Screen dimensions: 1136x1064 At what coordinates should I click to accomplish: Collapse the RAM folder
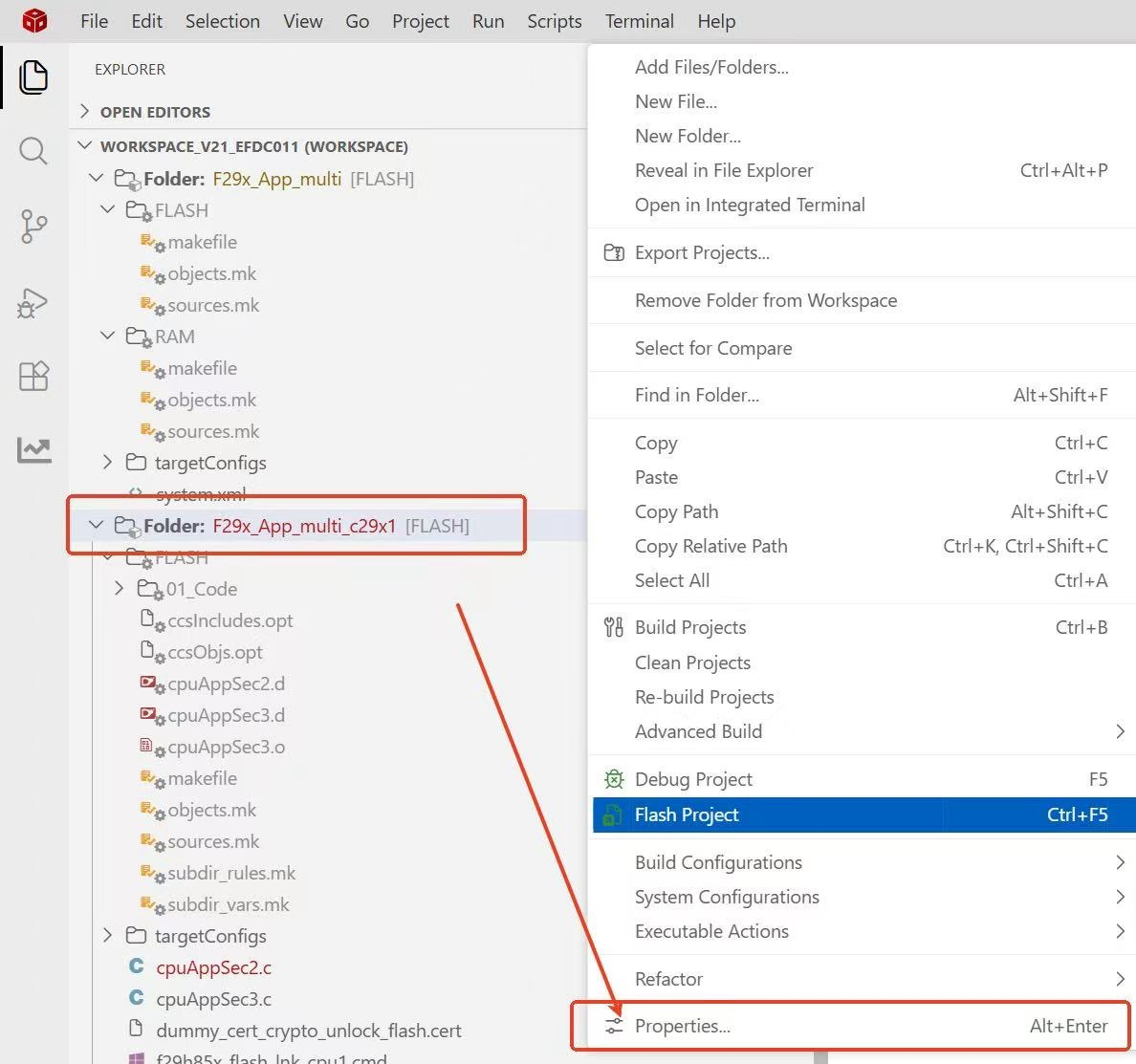coord(107,336)
